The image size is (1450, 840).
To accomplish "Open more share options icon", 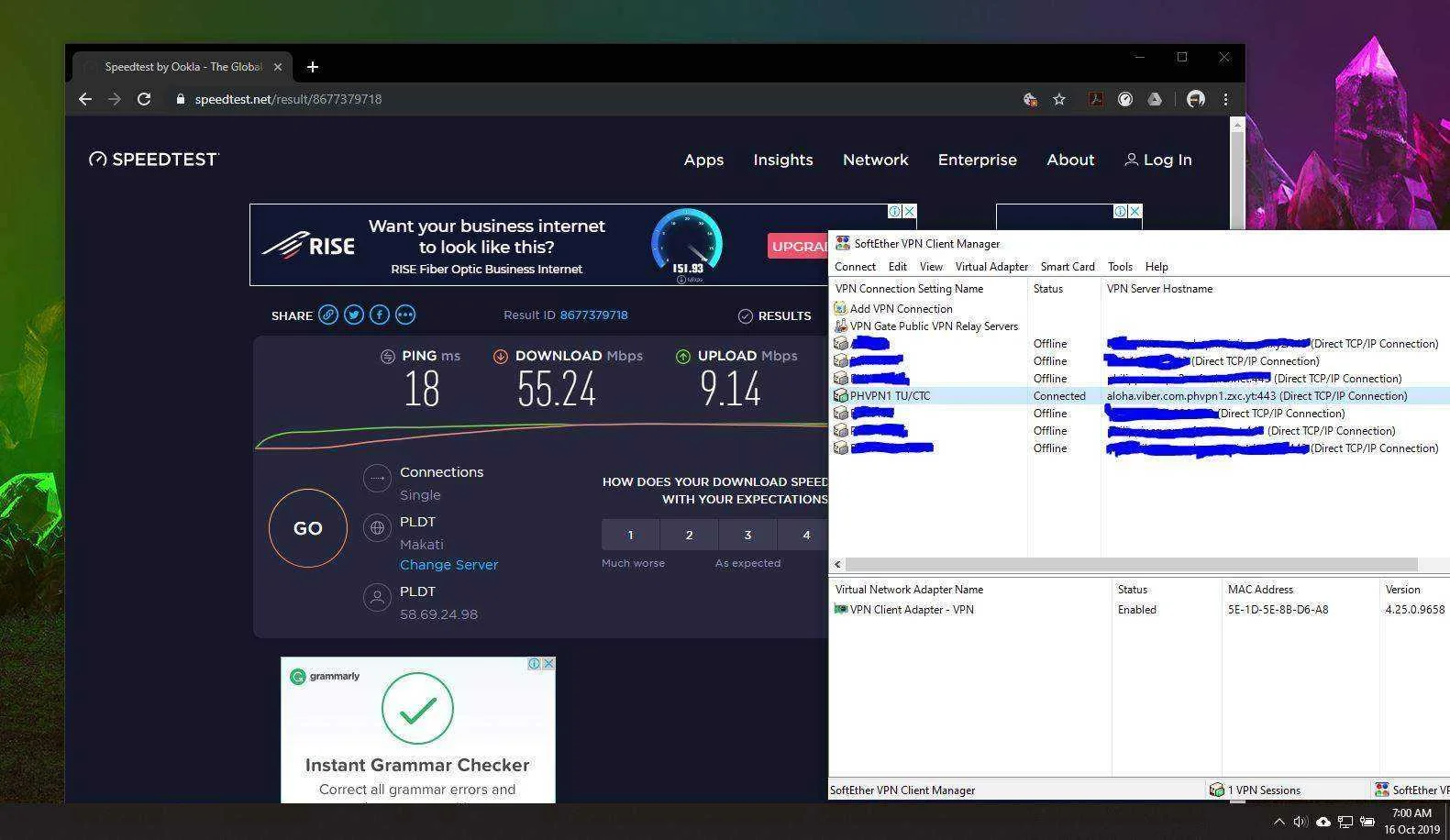I will [x=405, y=315].
